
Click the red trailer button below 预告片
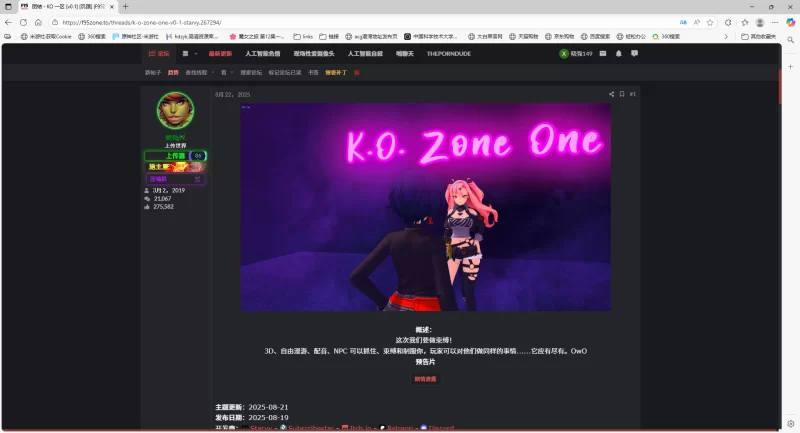(425, 379)
